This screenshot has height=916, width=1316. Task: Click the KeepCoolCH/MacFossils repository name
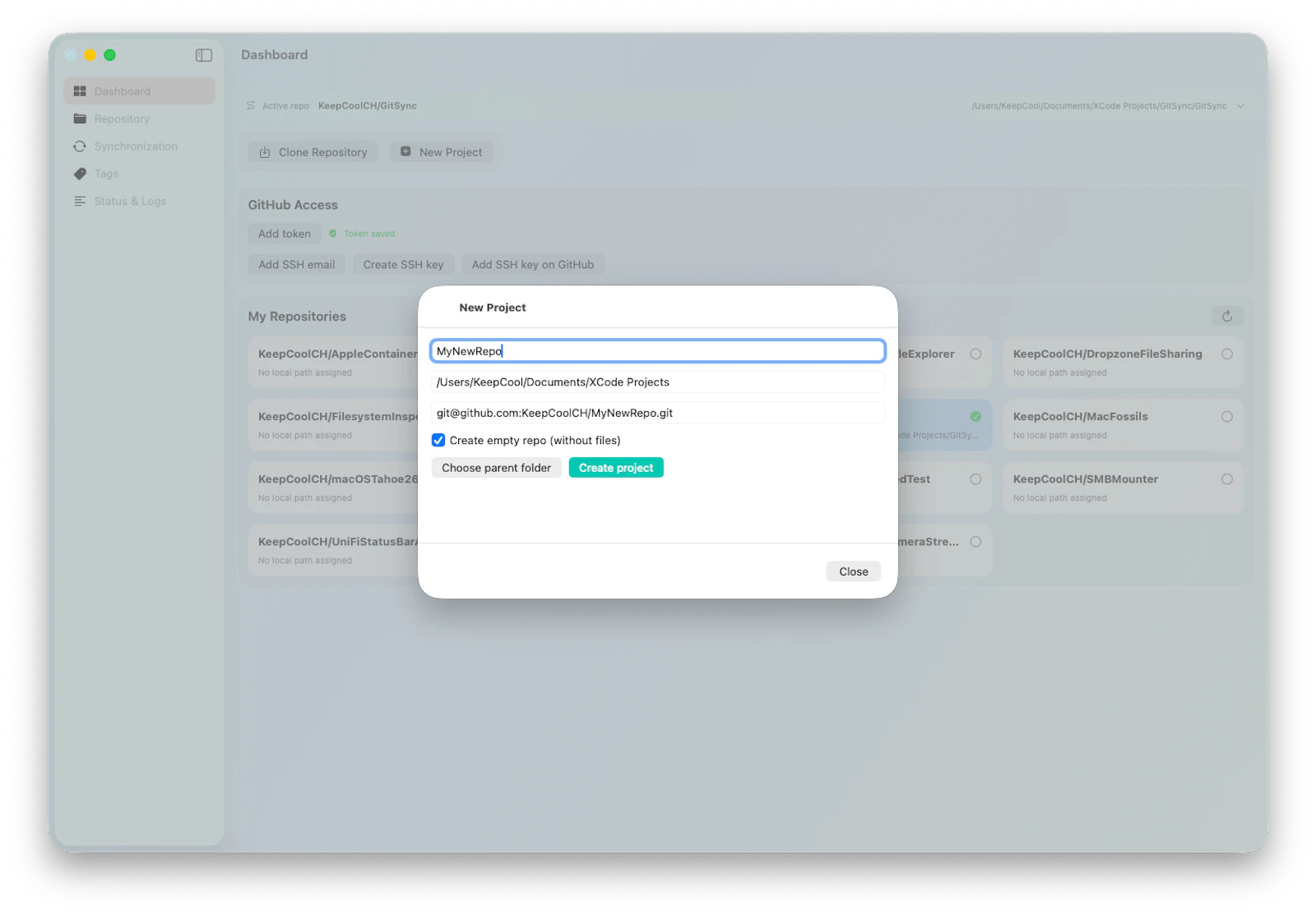(x=1080, y=417)
